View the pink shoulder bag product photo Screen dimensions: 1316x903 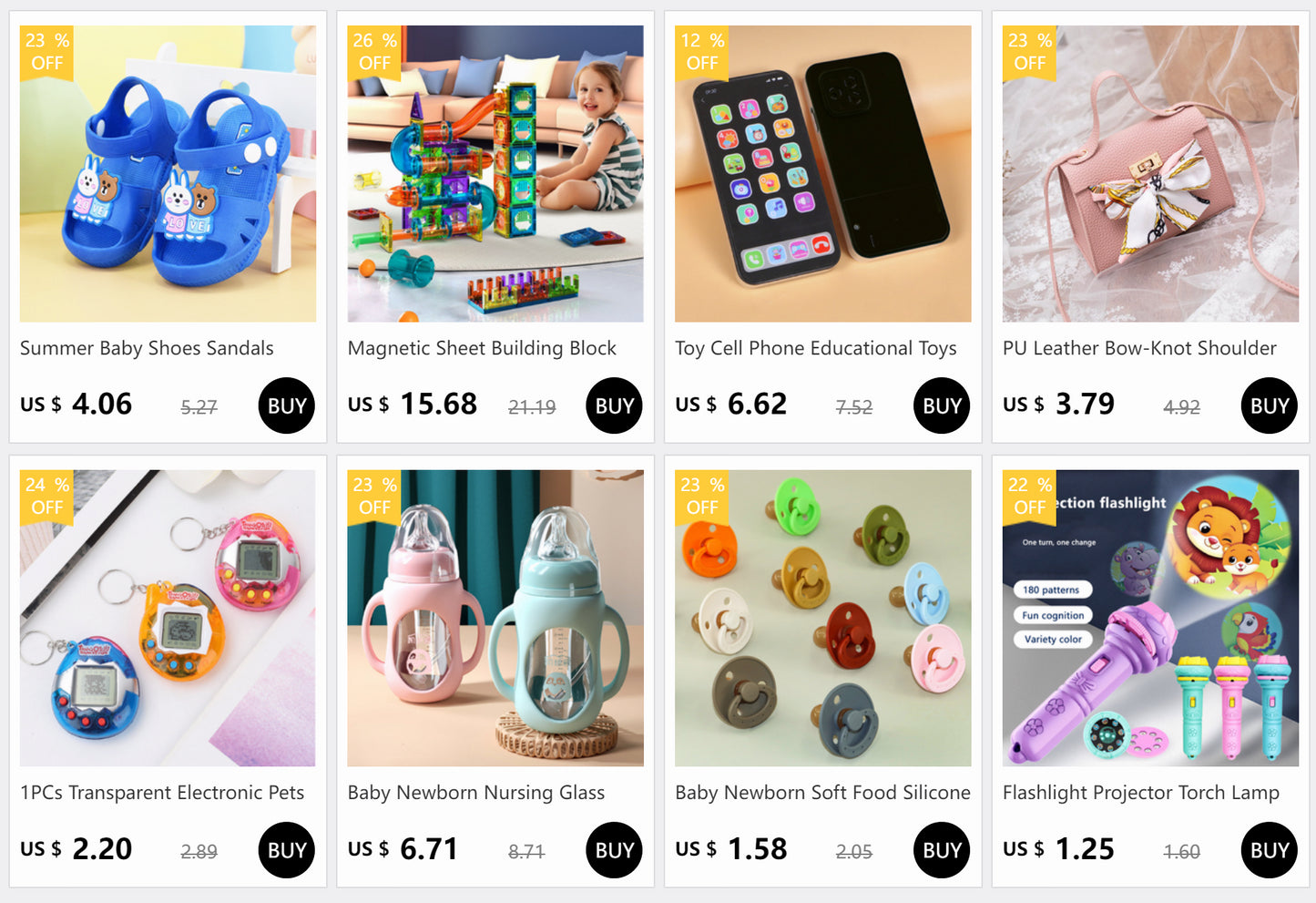click(1151, 173)
